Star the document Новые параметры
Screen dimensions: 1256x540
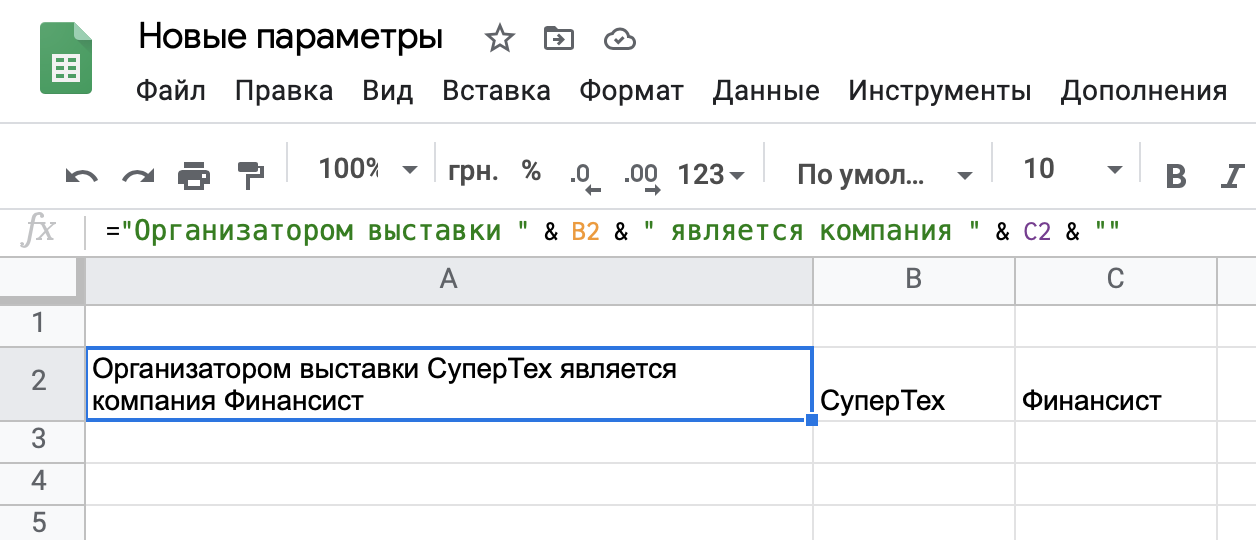pos(499,39)
